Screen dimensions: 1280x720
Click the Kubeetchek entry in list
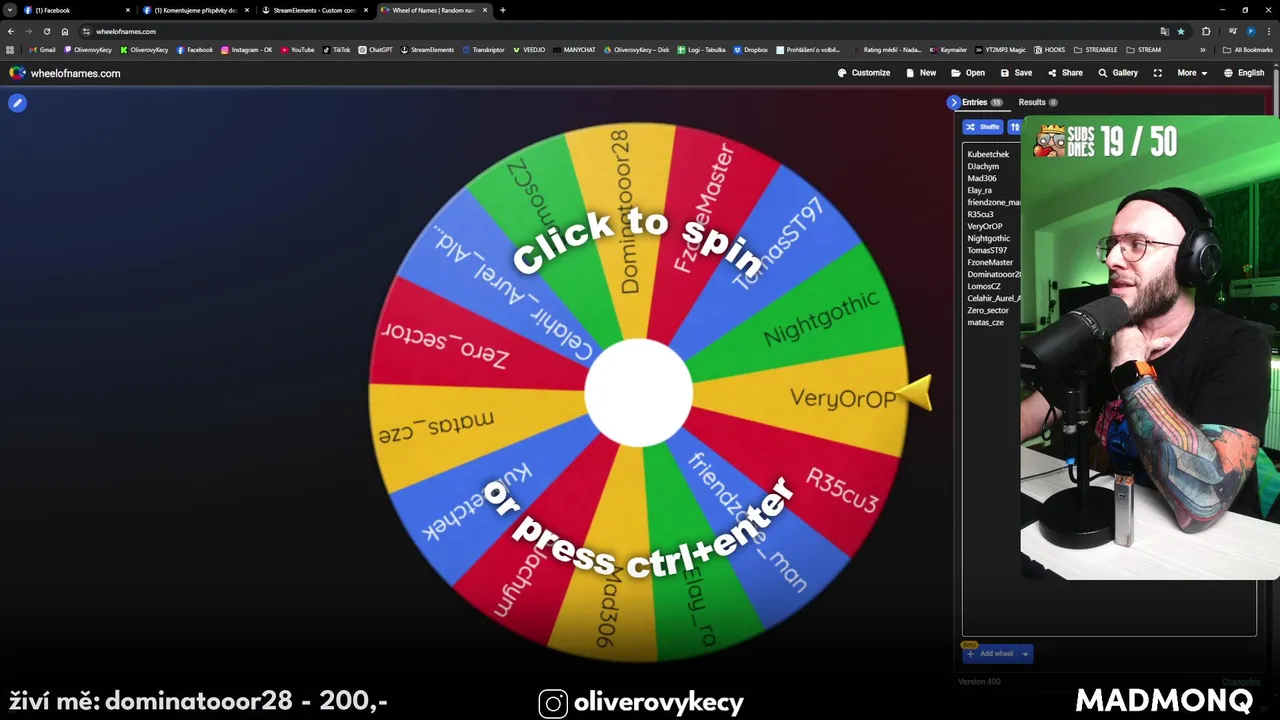click(x=988, y=154)
